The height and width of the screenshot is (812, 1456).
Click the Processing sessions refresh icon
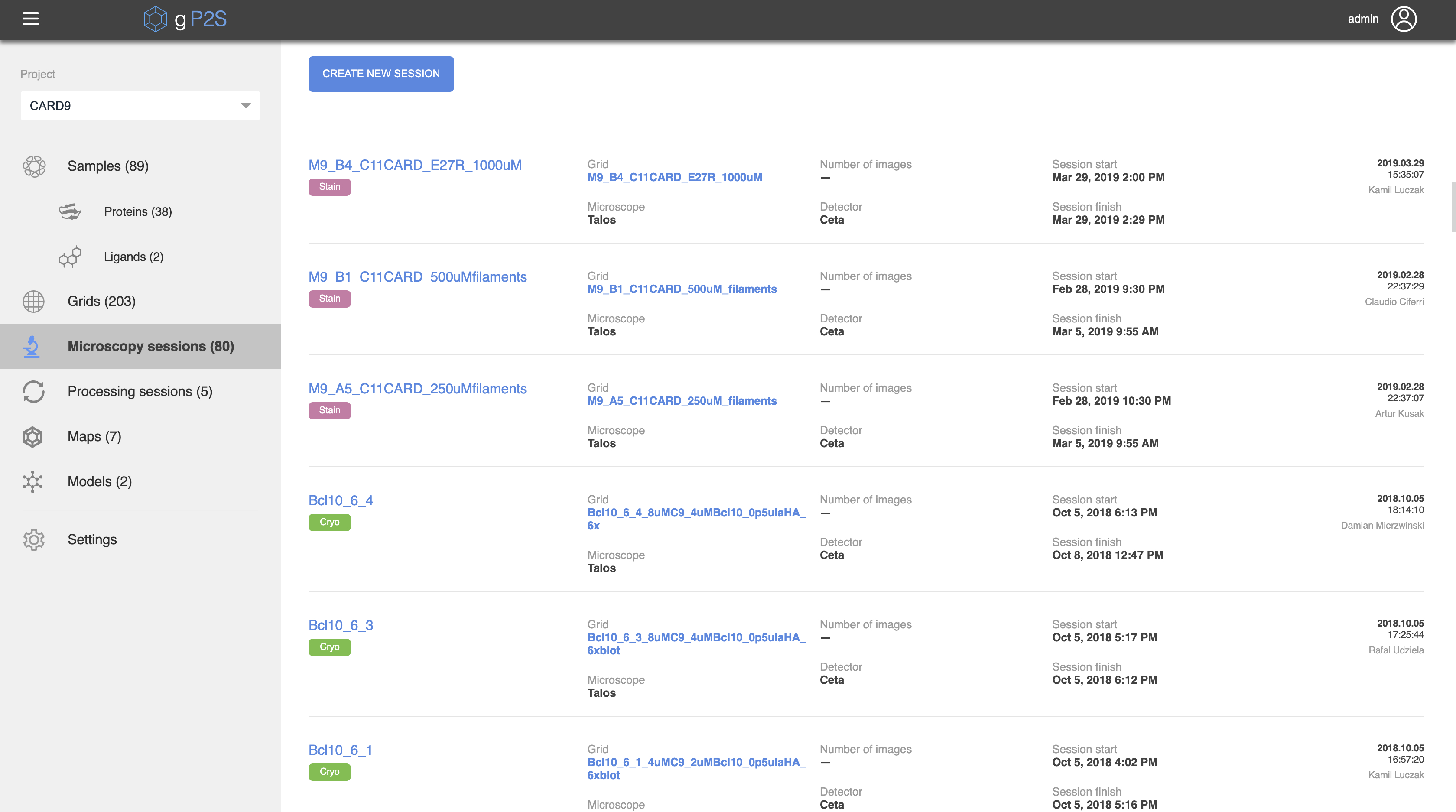pos(33,392)
